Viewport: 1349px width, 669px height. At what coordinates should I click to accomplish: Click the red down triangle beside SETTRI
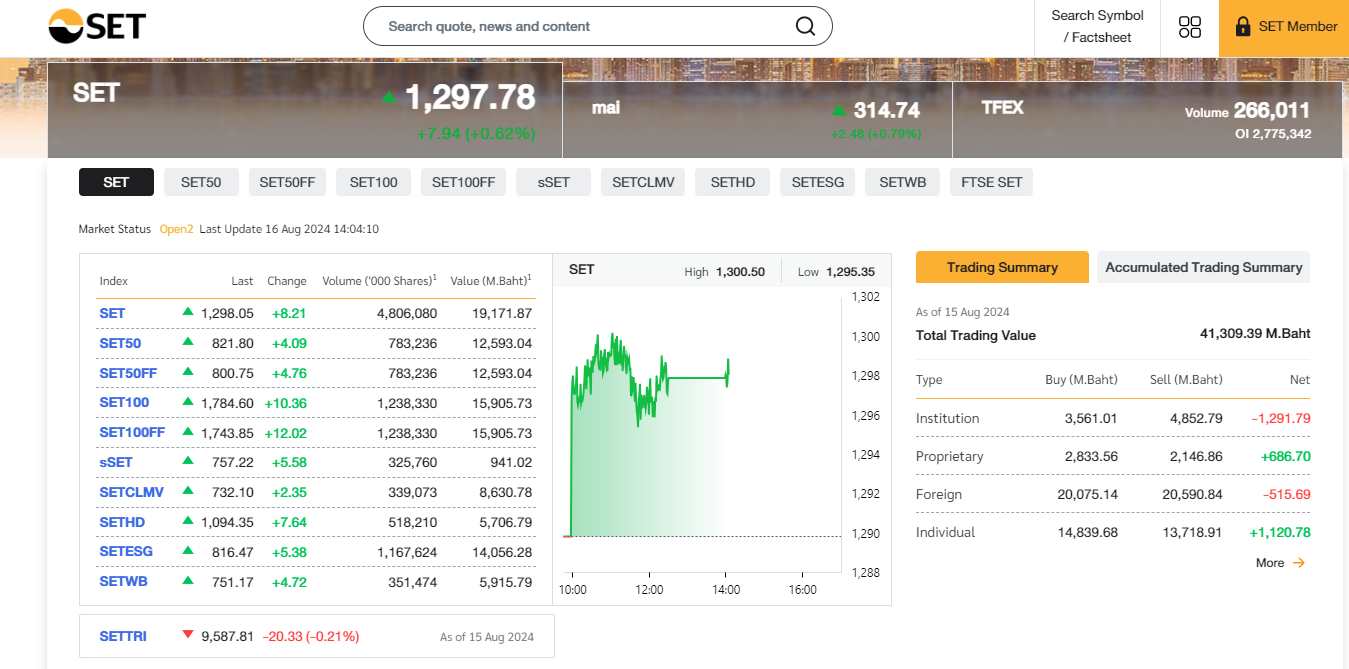(187, 635)
